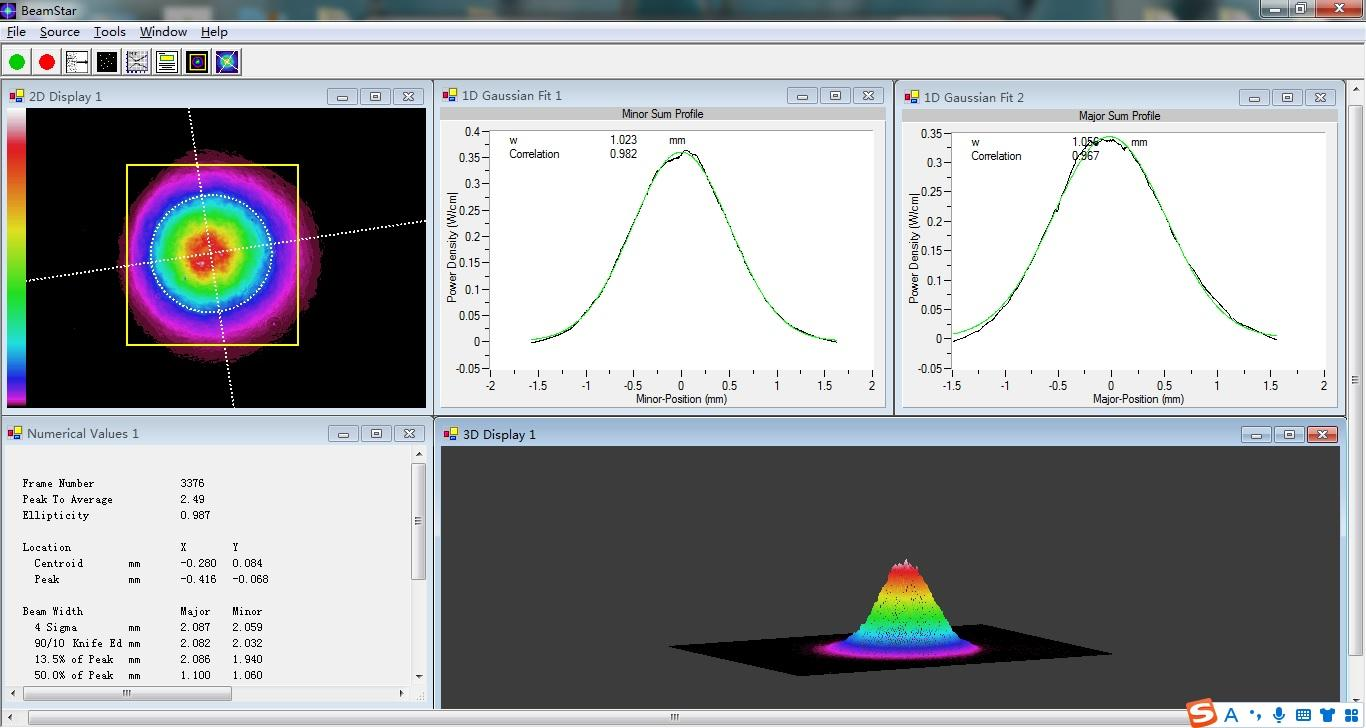Viewport: 1366px width, 728px height.
Task: Click the microphone voice input icon
Action: tap(1279, 714)
